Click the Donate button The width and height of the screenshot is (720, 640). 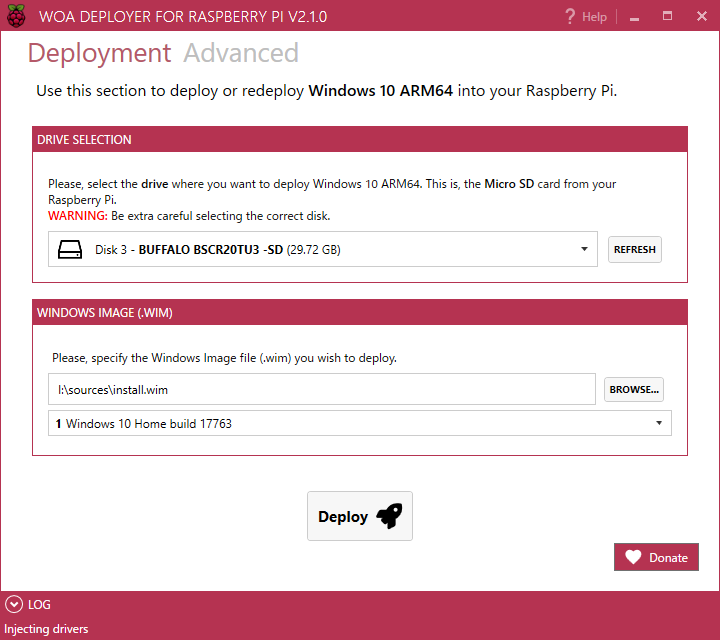coord(656,557)
